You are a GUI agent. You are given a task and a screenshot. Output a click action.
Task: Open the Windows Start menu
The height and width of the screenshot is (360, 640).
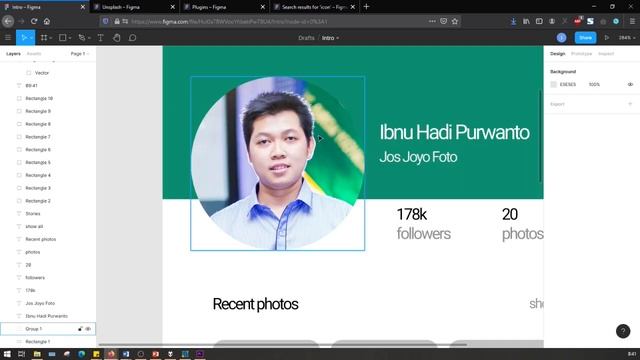[7, 354]
